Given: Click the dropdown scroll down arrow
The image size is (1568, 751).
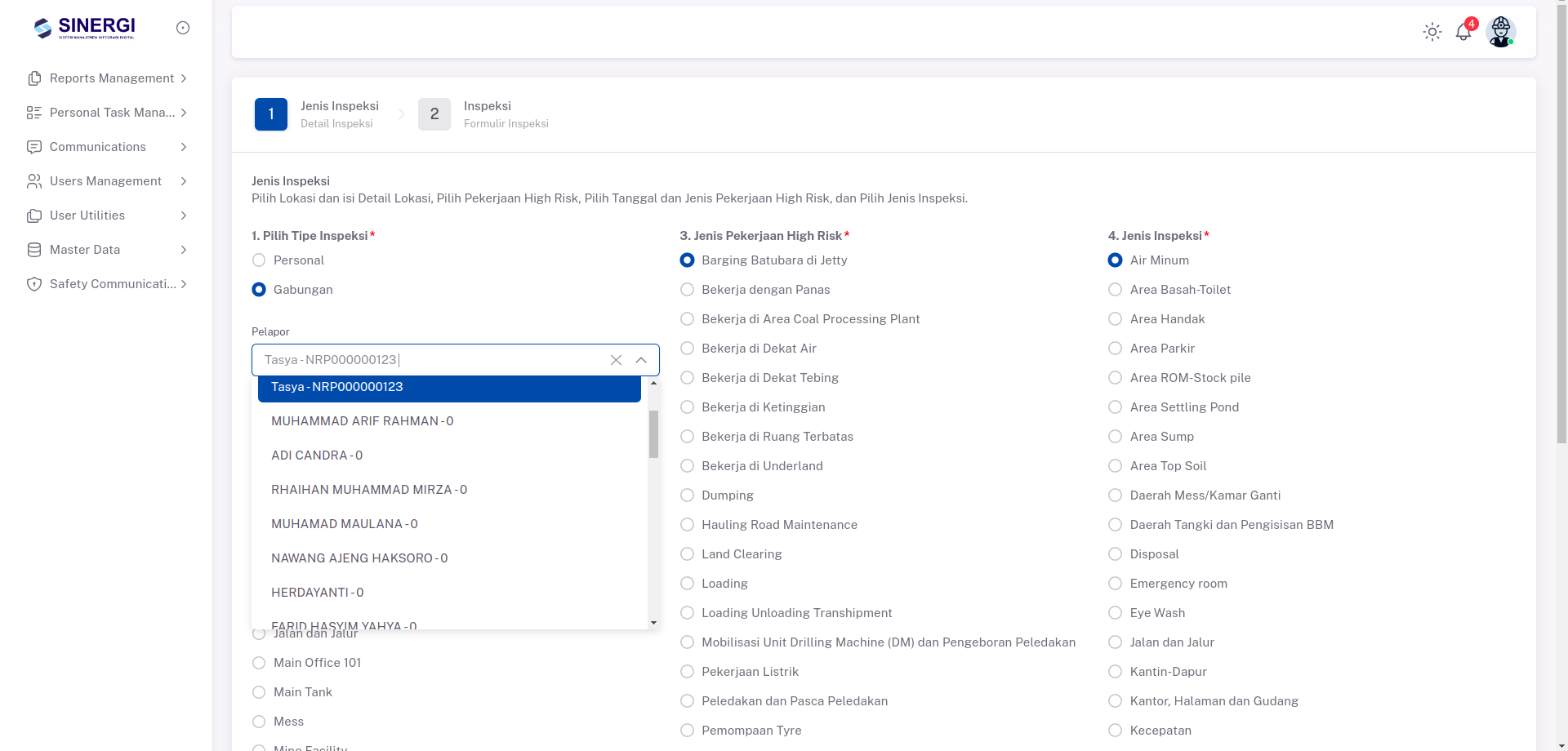Looking at the screenshot, I should pos(653,623).
